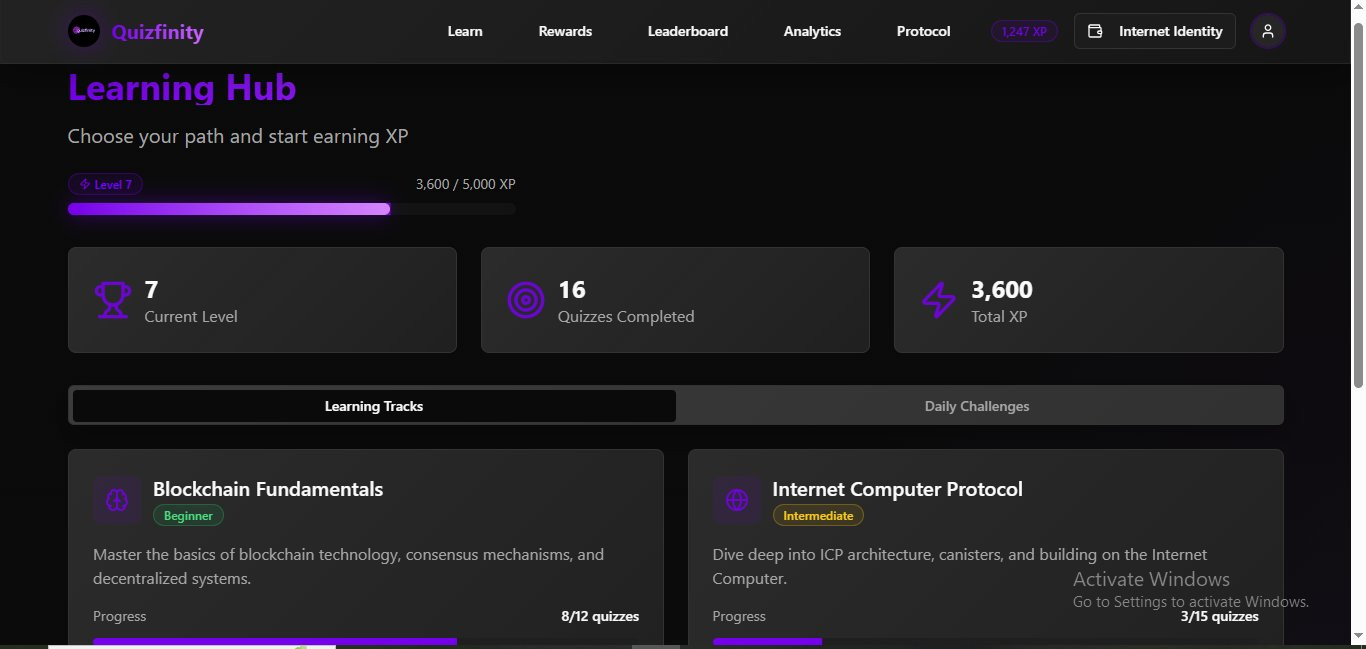
Task: Open the Leaderboard nav link
Action: (688, 31)
